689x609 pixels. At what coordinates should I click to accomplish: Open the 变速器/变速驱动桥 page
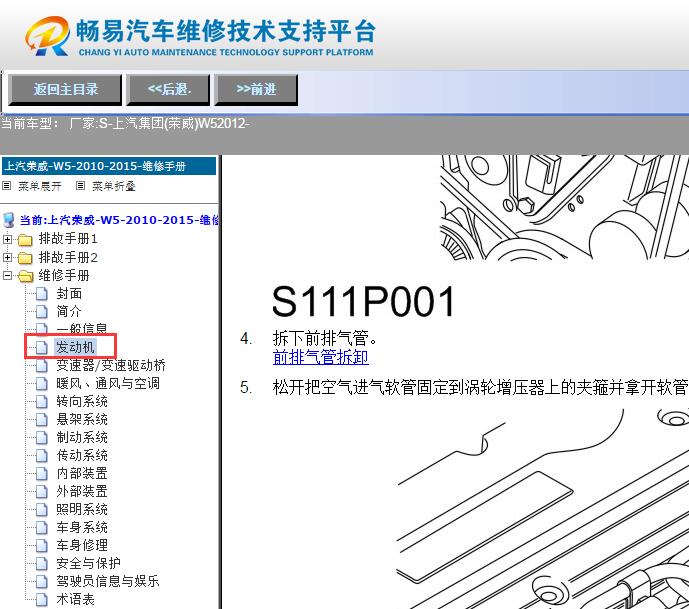[111, 366]
